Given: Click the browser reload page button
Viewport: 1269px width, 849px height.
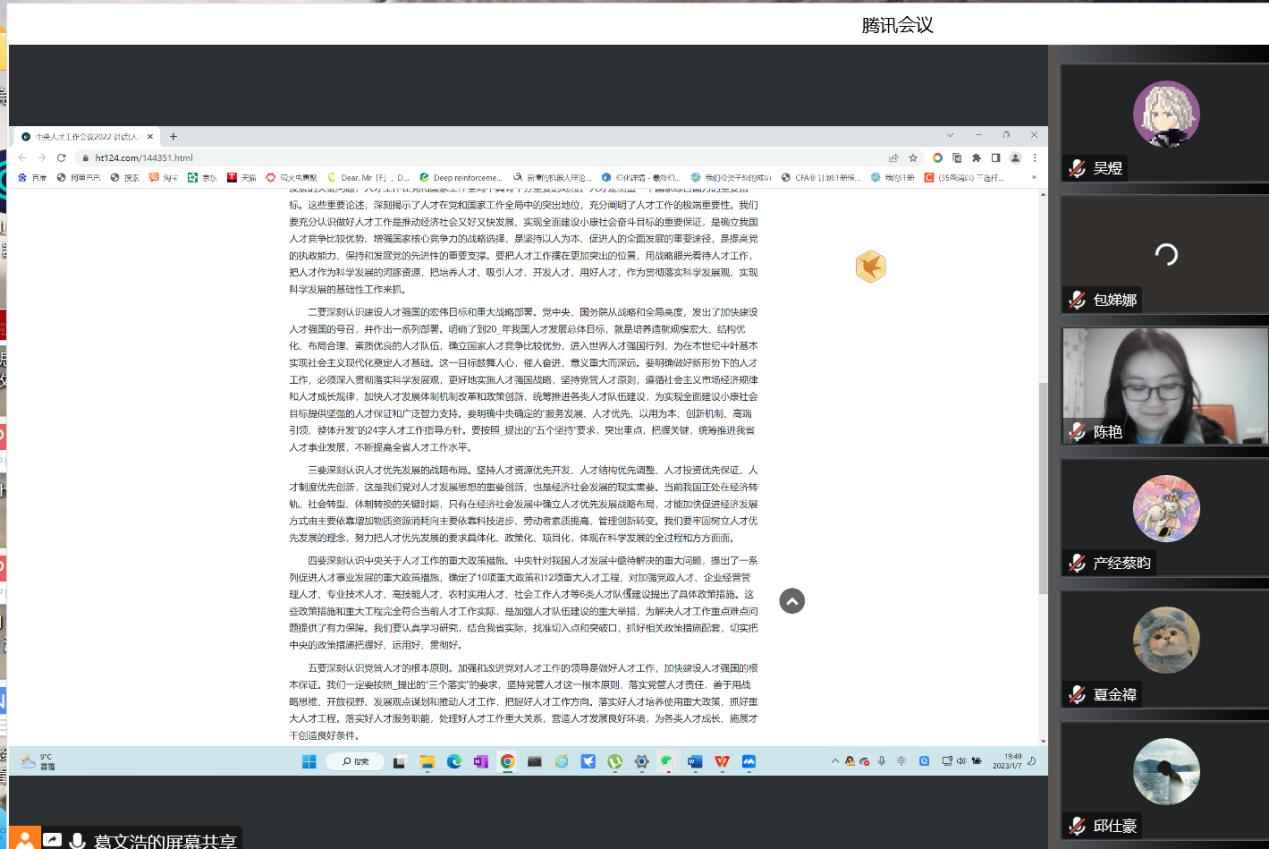Looking at the screenshot, I should tap(61, 157).
